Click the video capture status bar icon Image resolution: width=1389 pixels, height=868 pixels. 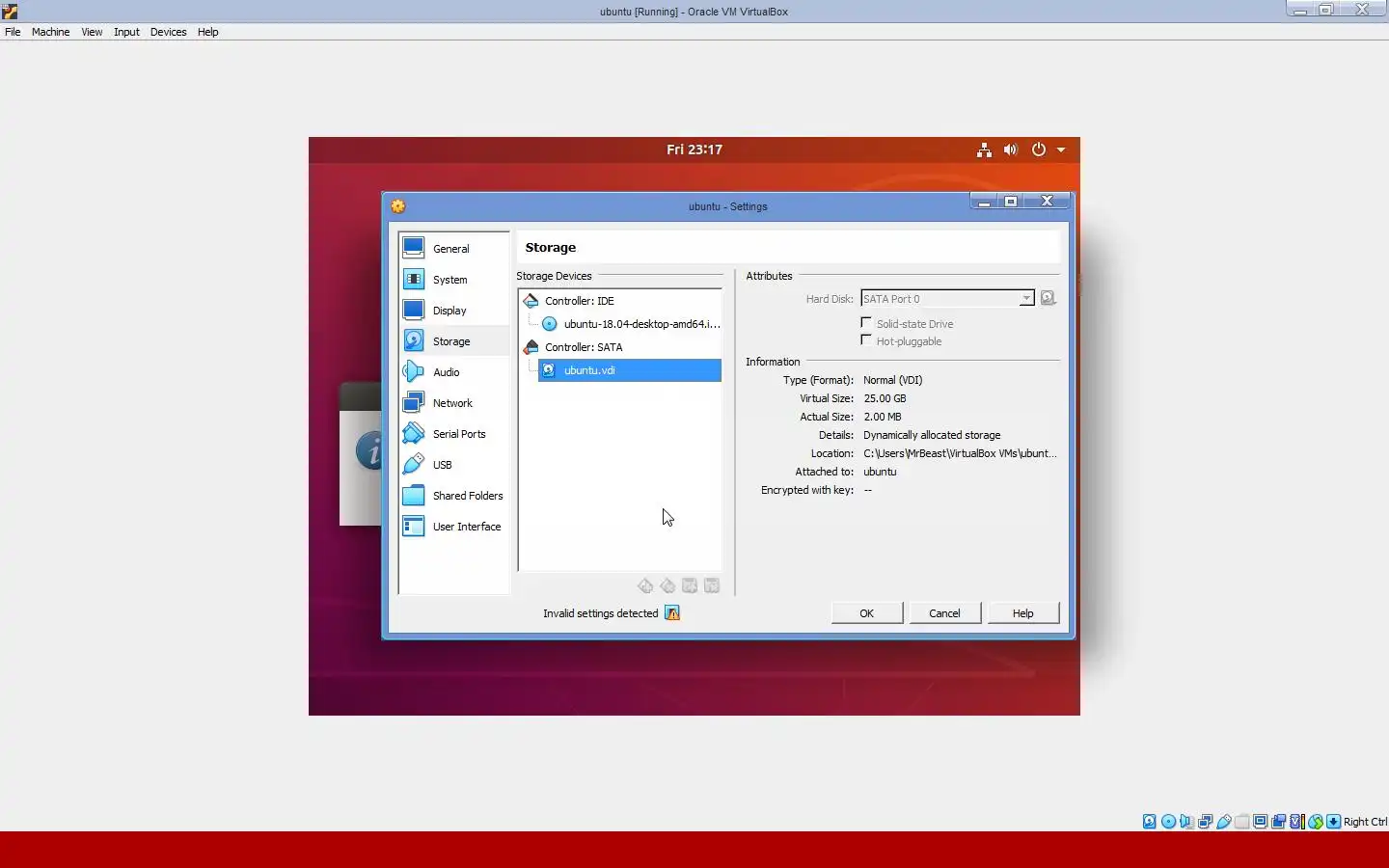1279,822
